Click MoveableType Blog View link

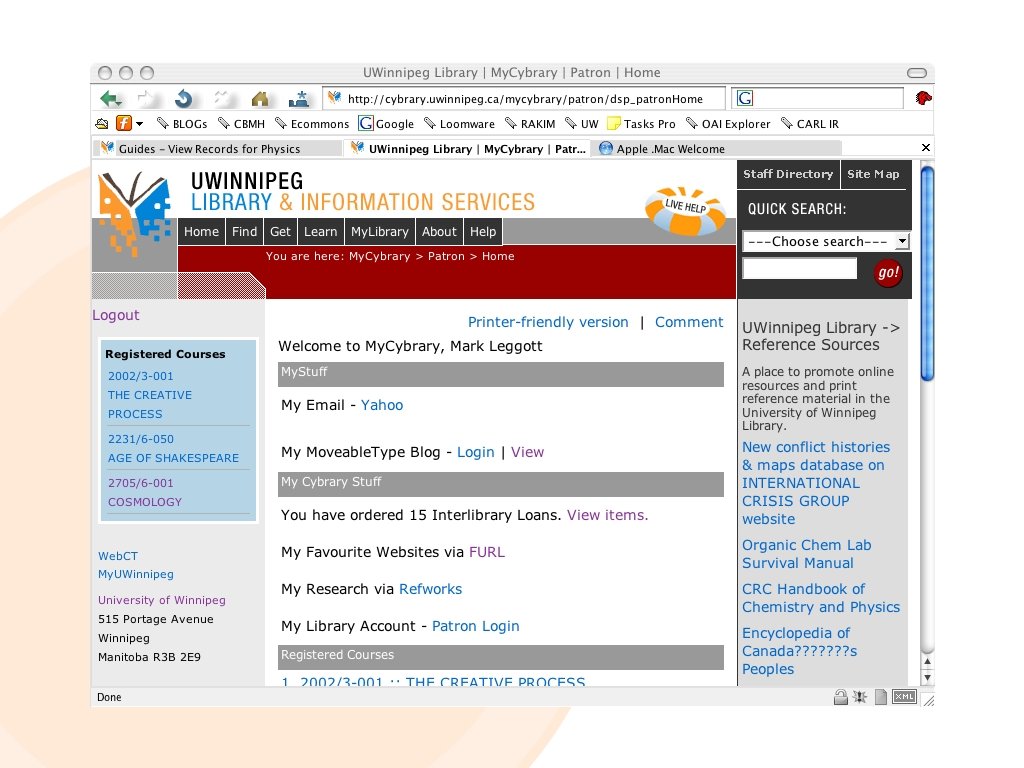point(527,453)
